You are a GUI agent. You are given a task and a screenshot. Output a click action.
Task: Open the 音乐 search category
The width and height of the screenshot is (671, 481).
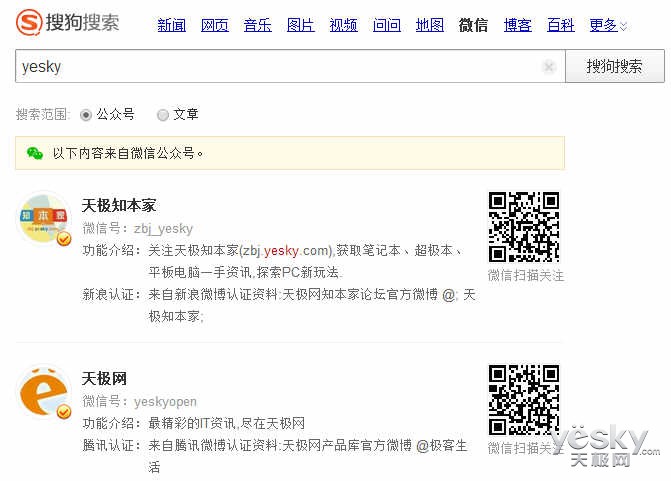[258, 25]
